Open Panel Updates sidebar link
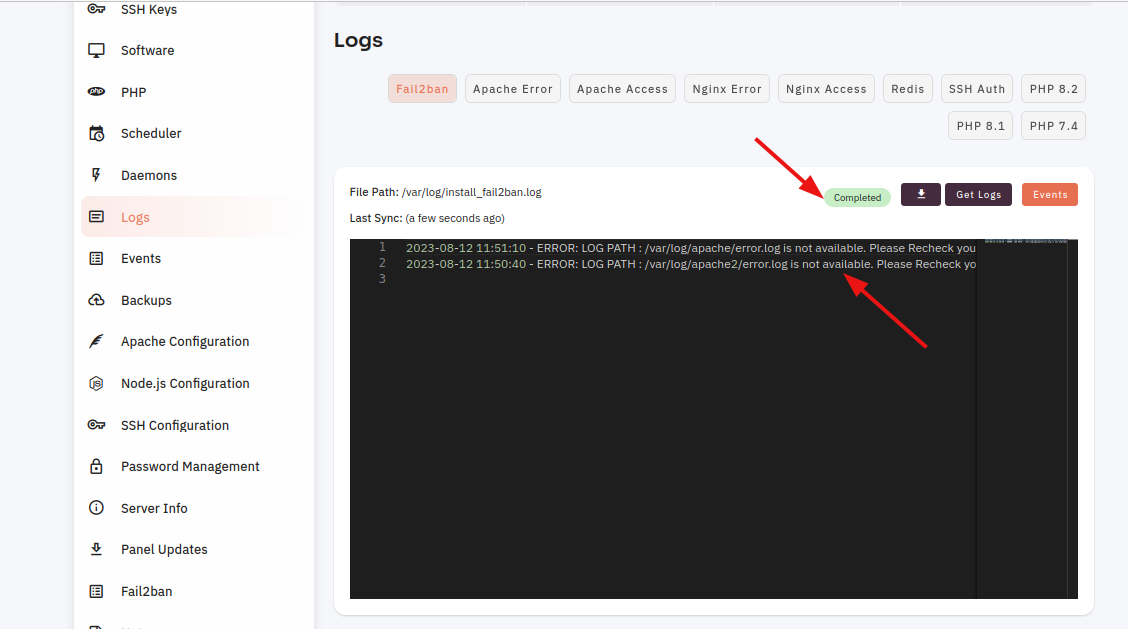Viewport: 1128px width, 629px height. pyautogui.click(x=164, y=549)
